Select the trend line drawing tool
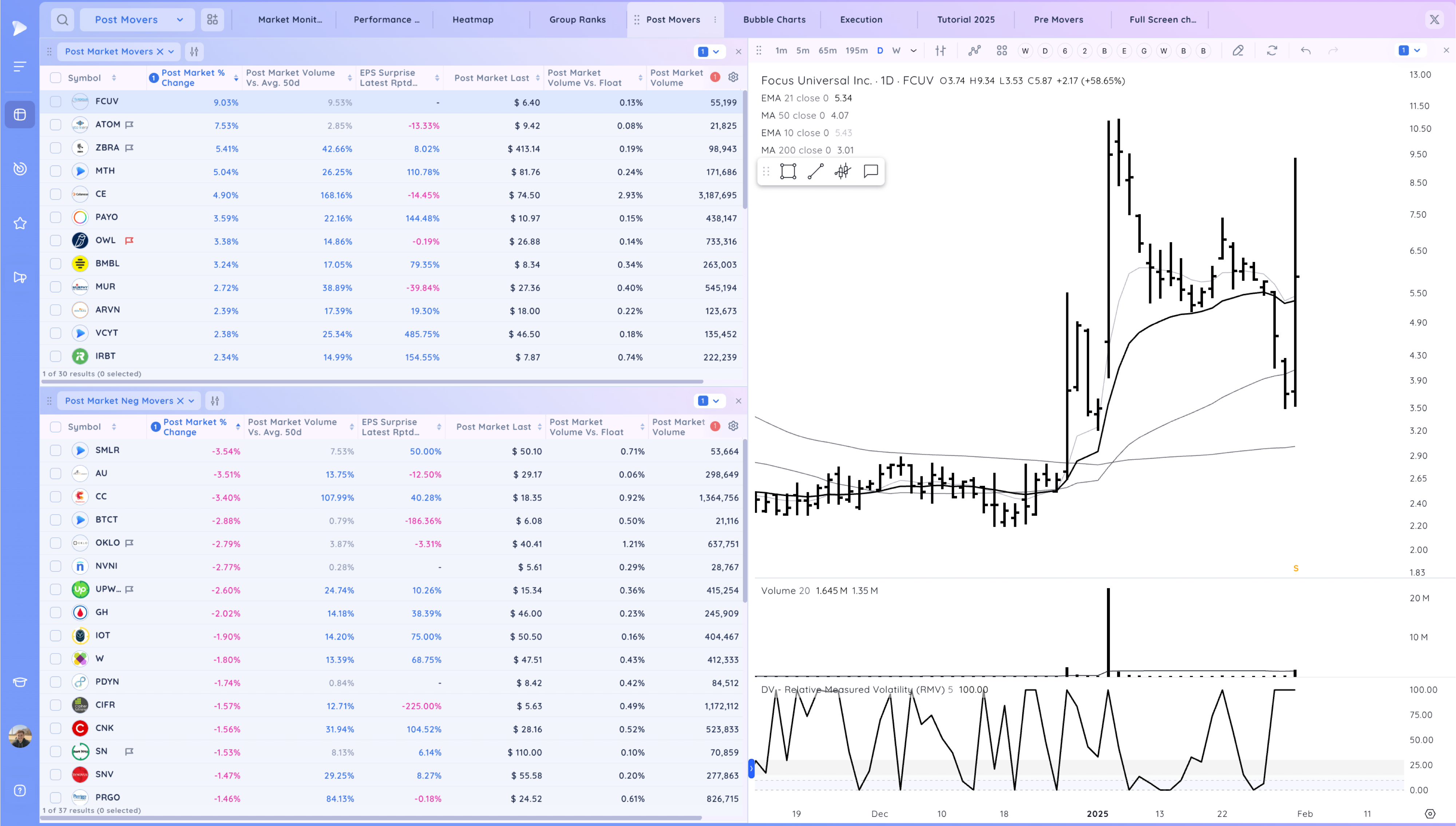This screenshot has width=1456, height=826. (x=815, y=171)
